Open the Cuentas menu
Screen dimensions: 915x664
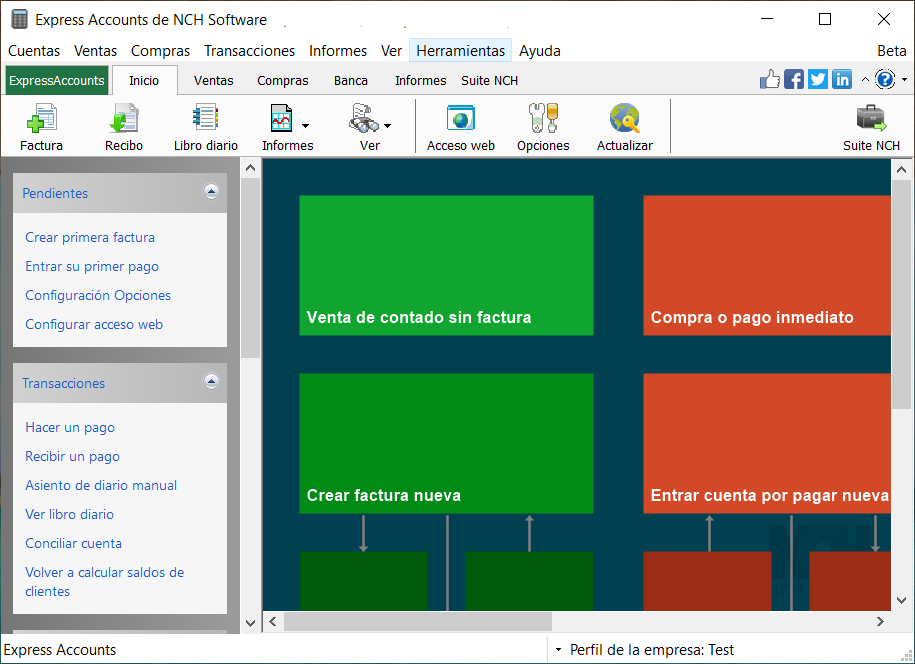(x=34, y=51)
